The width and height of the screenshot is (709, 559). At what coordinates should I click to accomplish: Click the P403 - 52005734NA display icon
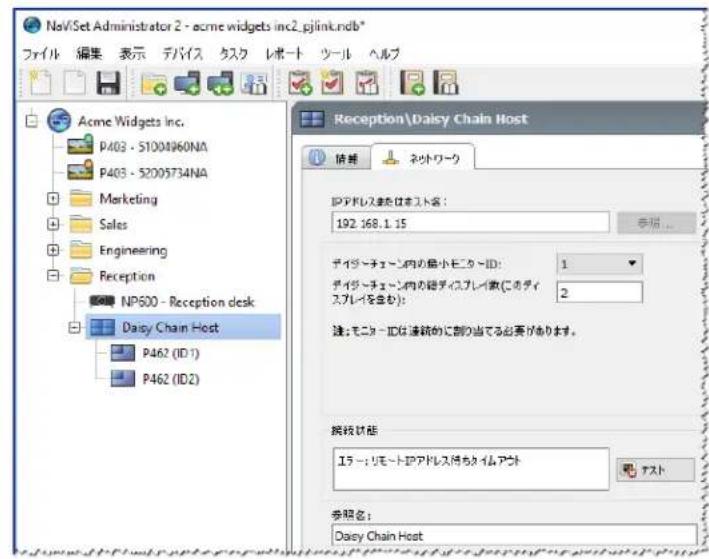pos(80,171)
